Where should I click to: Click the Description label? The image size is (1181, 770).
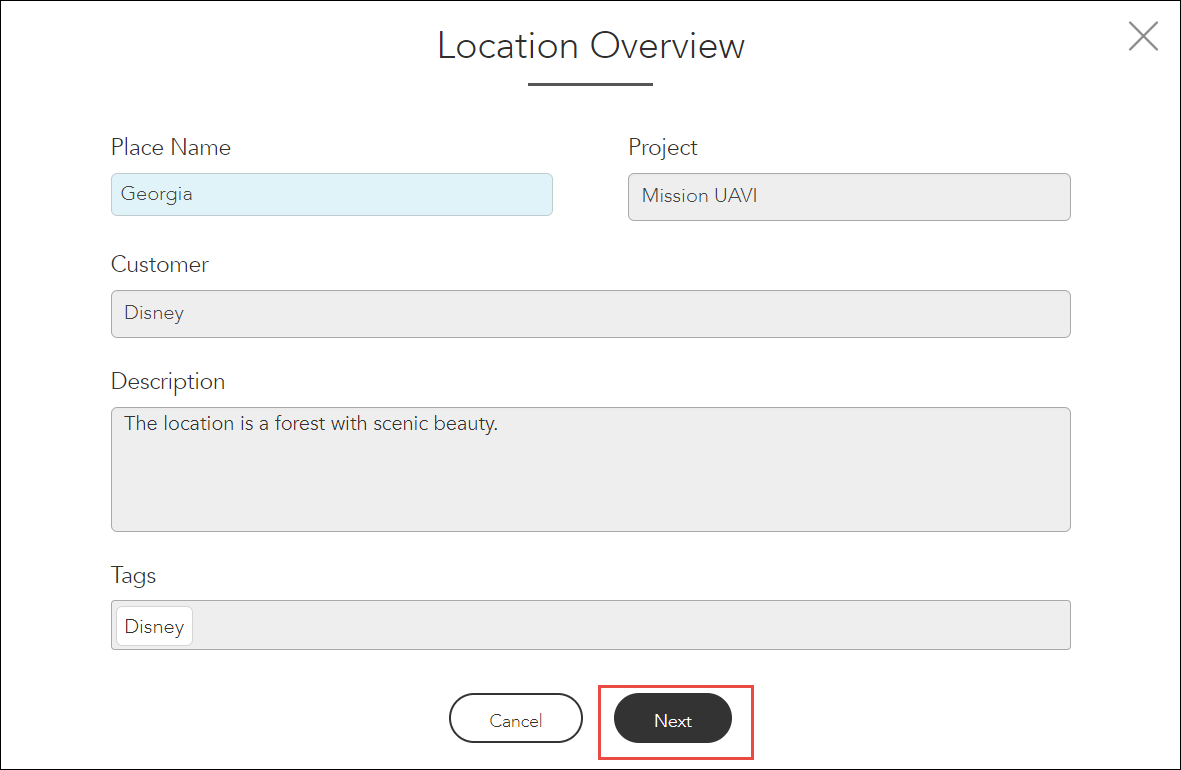[168, 382]
